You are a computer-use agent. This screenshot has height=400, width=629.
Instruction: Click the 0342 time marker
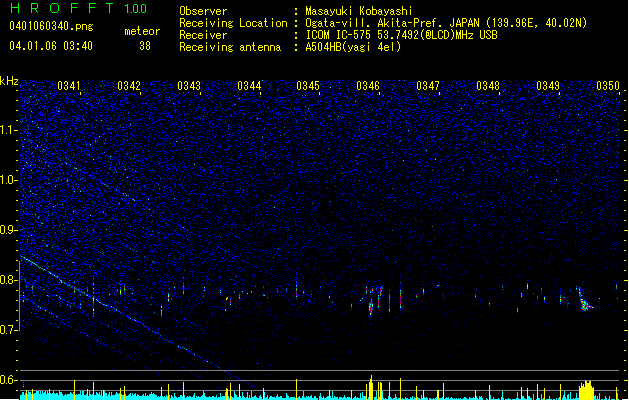(129, 86)
